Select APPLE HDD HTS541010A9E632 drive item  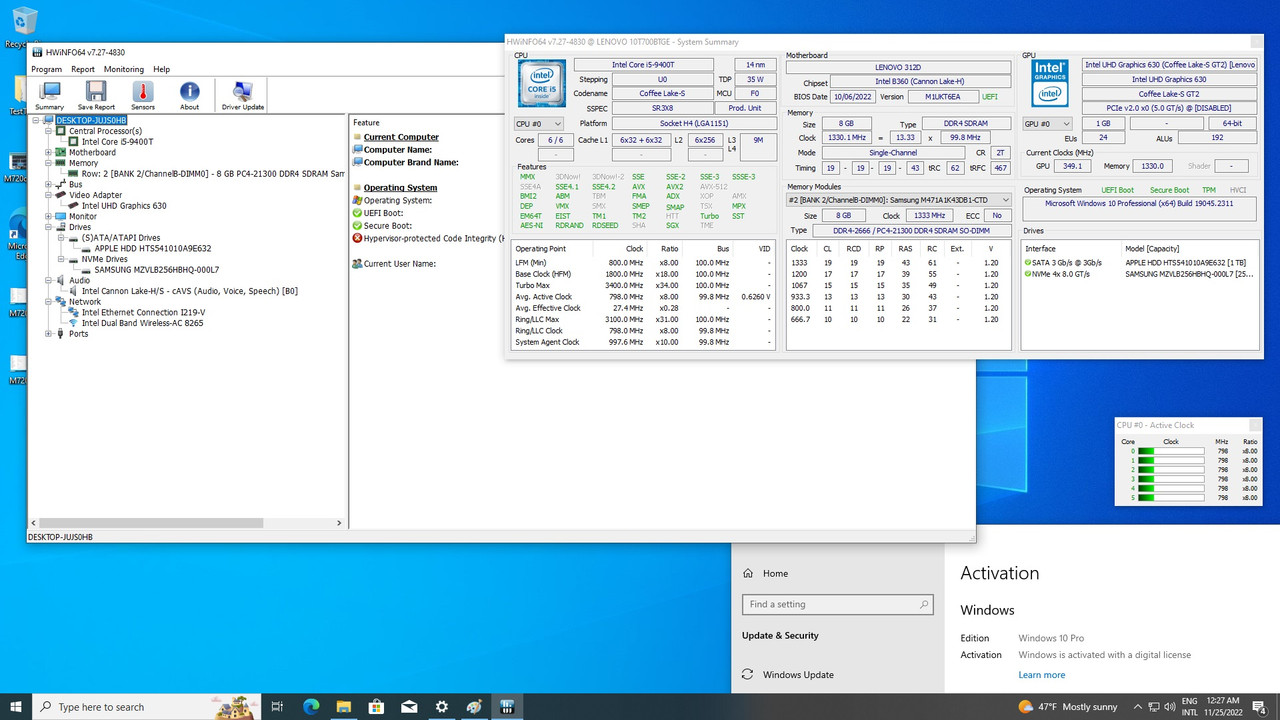[x=153, y=249]
